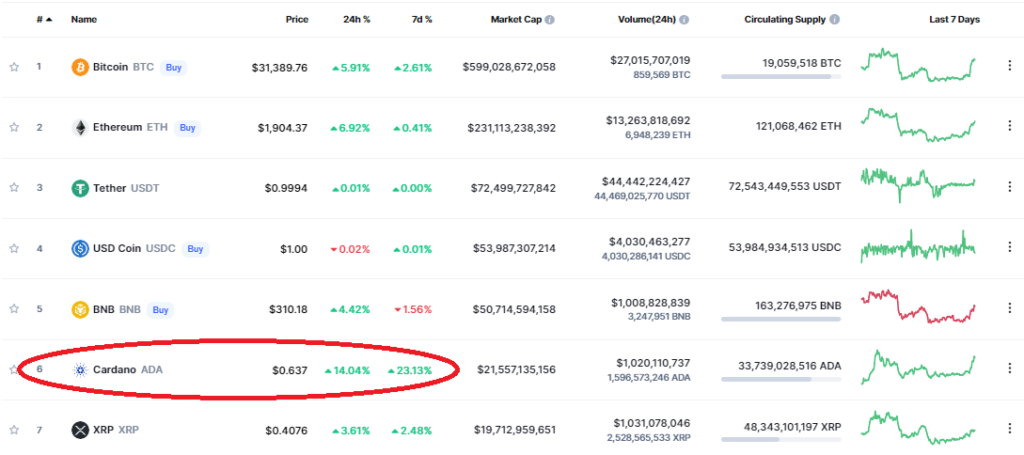Screen dimensions: 1024x455
Task: Click the BNB circulating supply progress bar
Action: point(781,319)
